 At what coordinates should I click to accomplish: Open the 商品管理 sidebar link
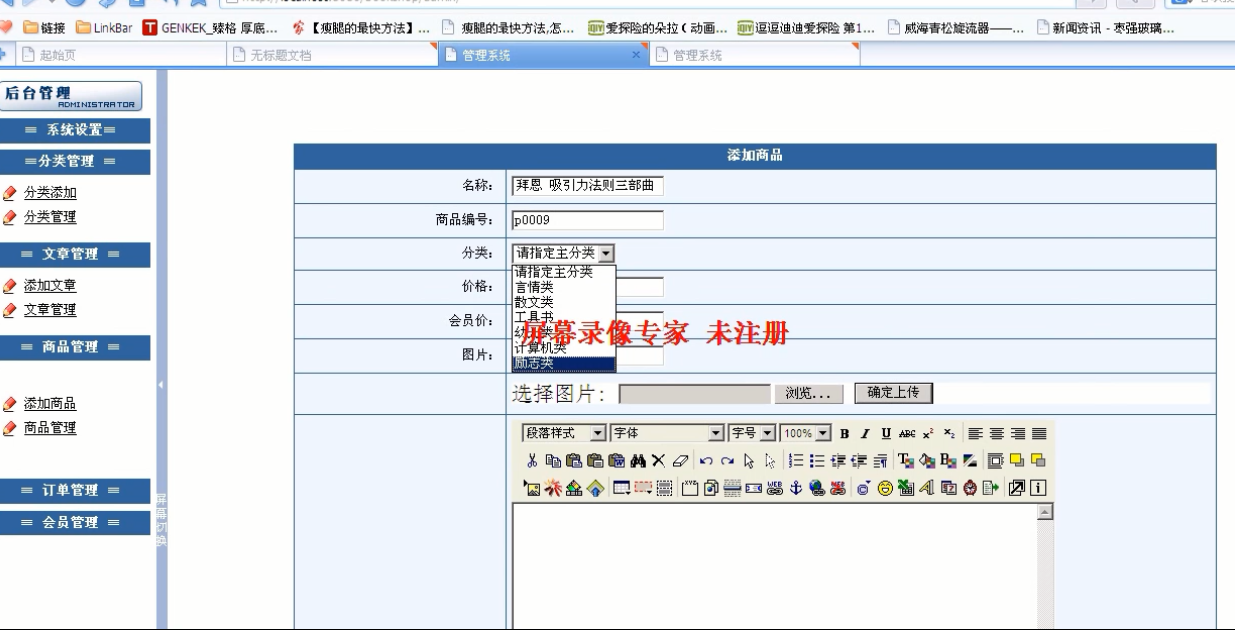(x=50, y=428)
